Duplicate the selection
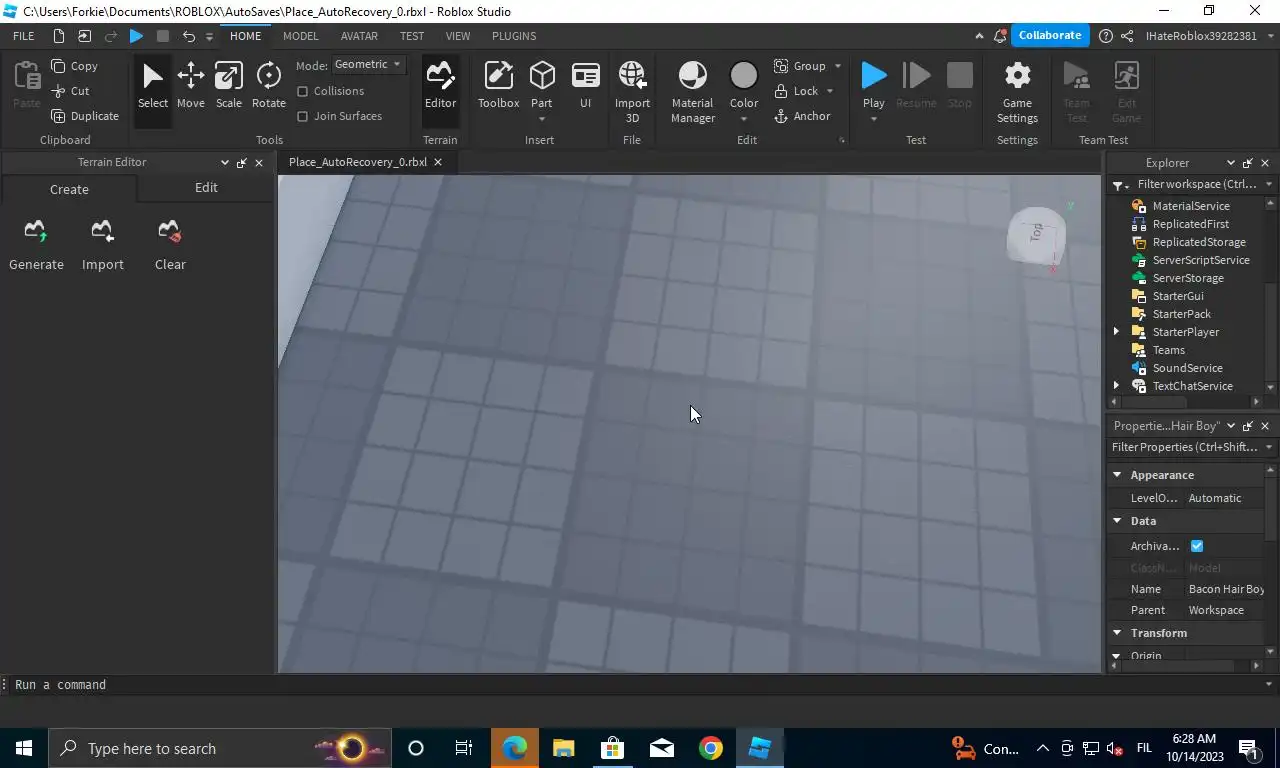 [85, 116]
